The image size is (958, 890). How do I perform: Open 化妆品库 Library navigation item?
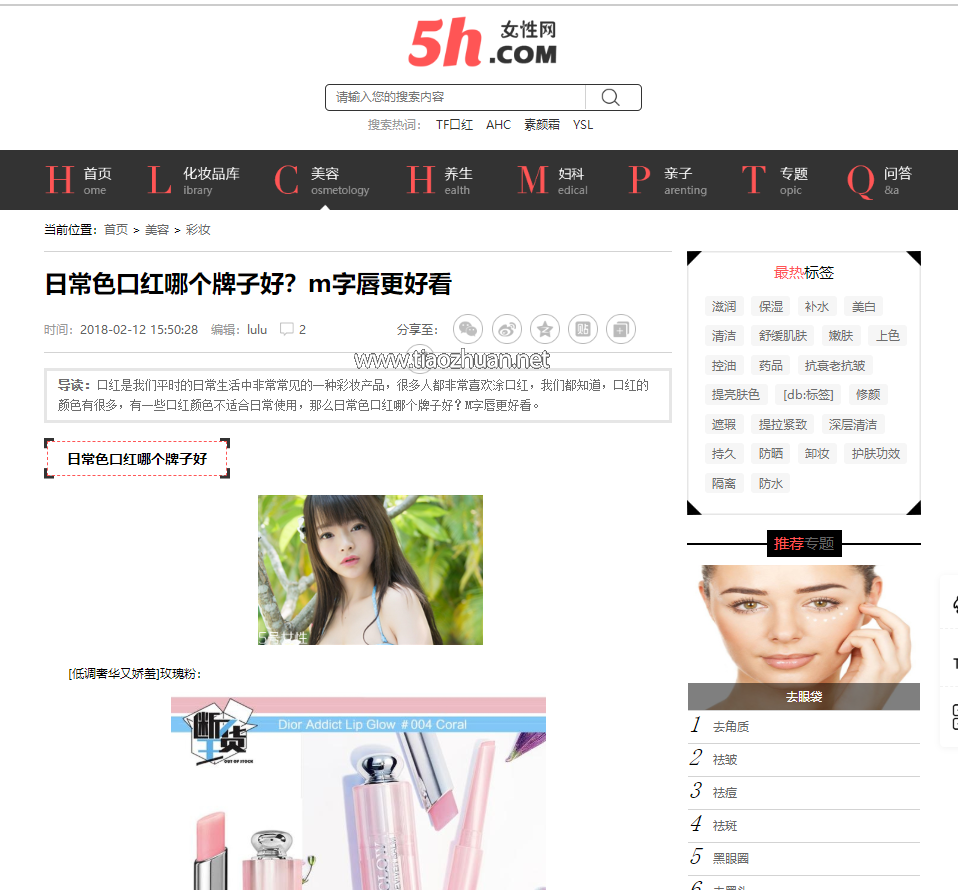pos(194,180)
